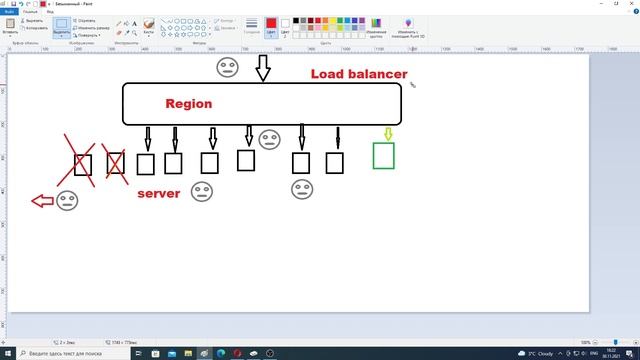Pick the black color swatch
The image size is (640, 360).
(x=296, y=20)
